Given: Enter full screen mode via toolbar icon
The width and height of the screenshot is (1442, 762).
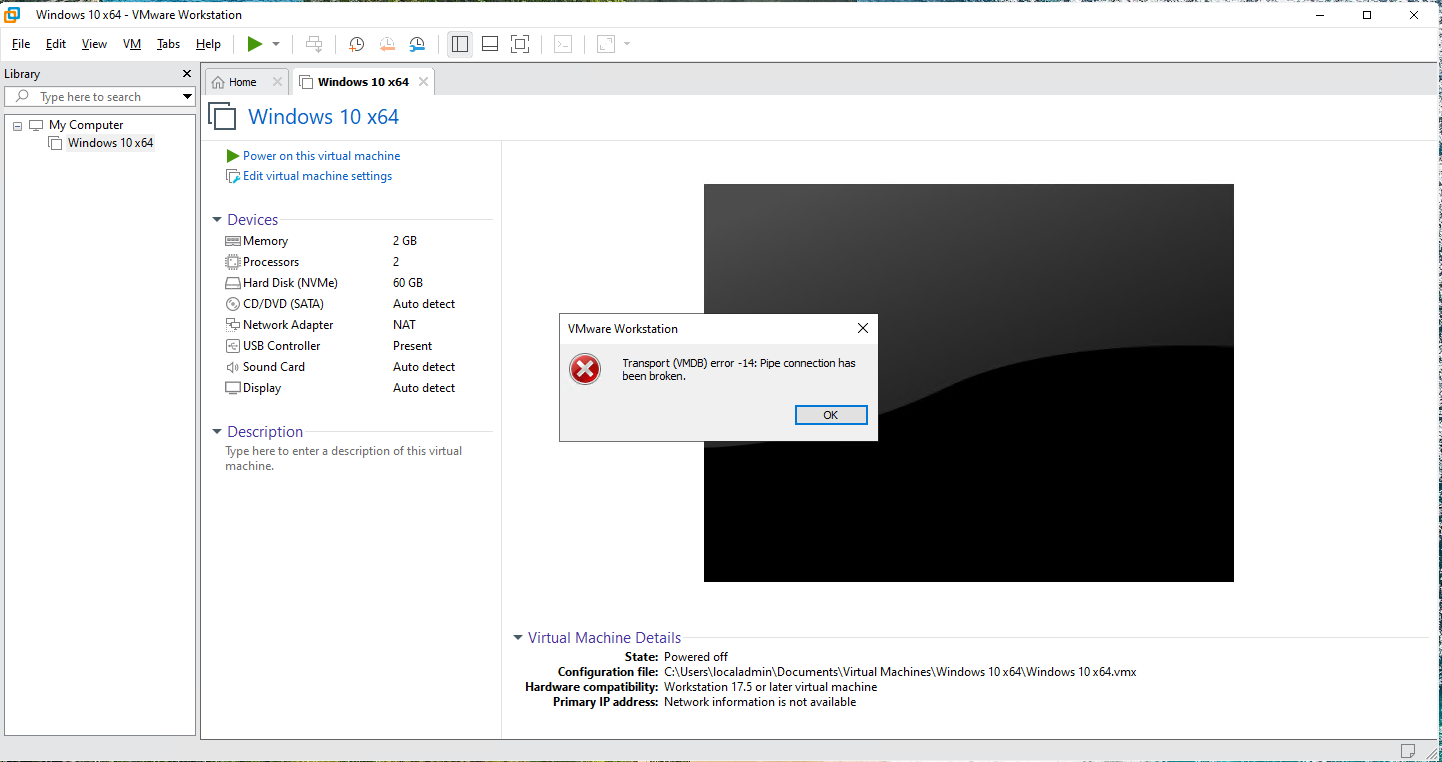Looking at the screenshot, I should (x=519, y=44).
